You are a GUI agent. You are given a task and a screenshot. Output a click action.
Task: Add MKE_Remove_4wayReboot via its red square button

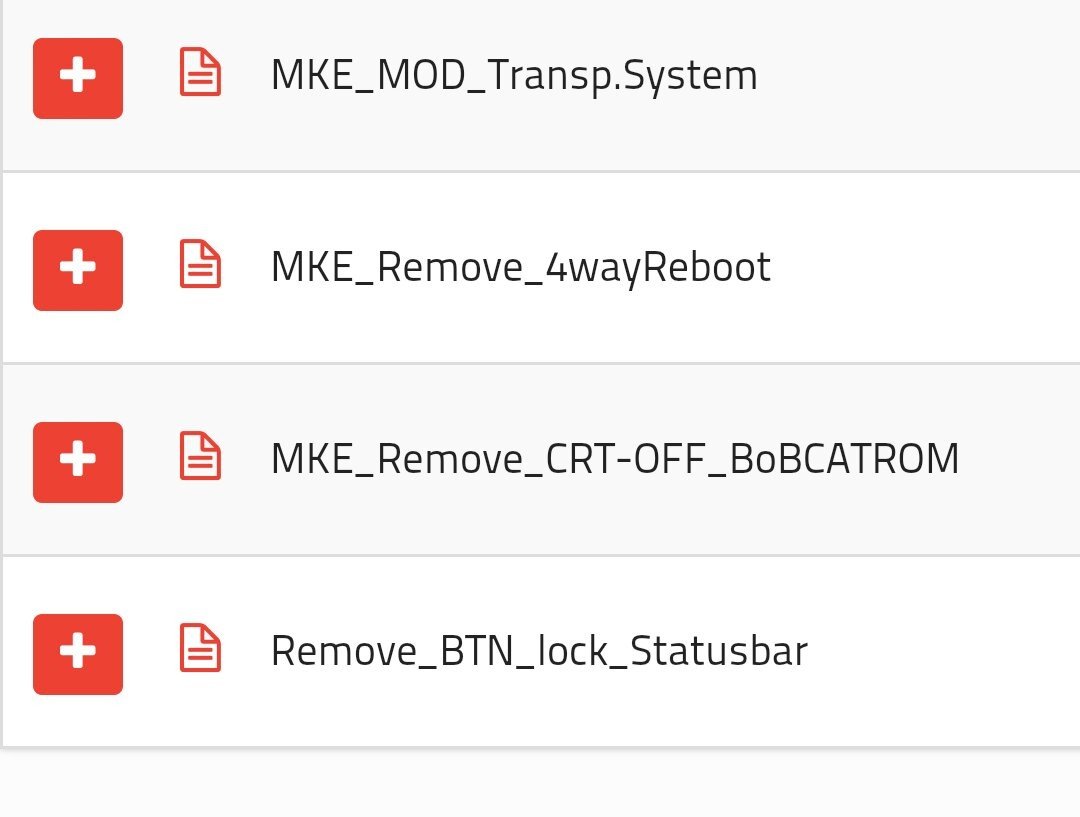pos(78,271)
